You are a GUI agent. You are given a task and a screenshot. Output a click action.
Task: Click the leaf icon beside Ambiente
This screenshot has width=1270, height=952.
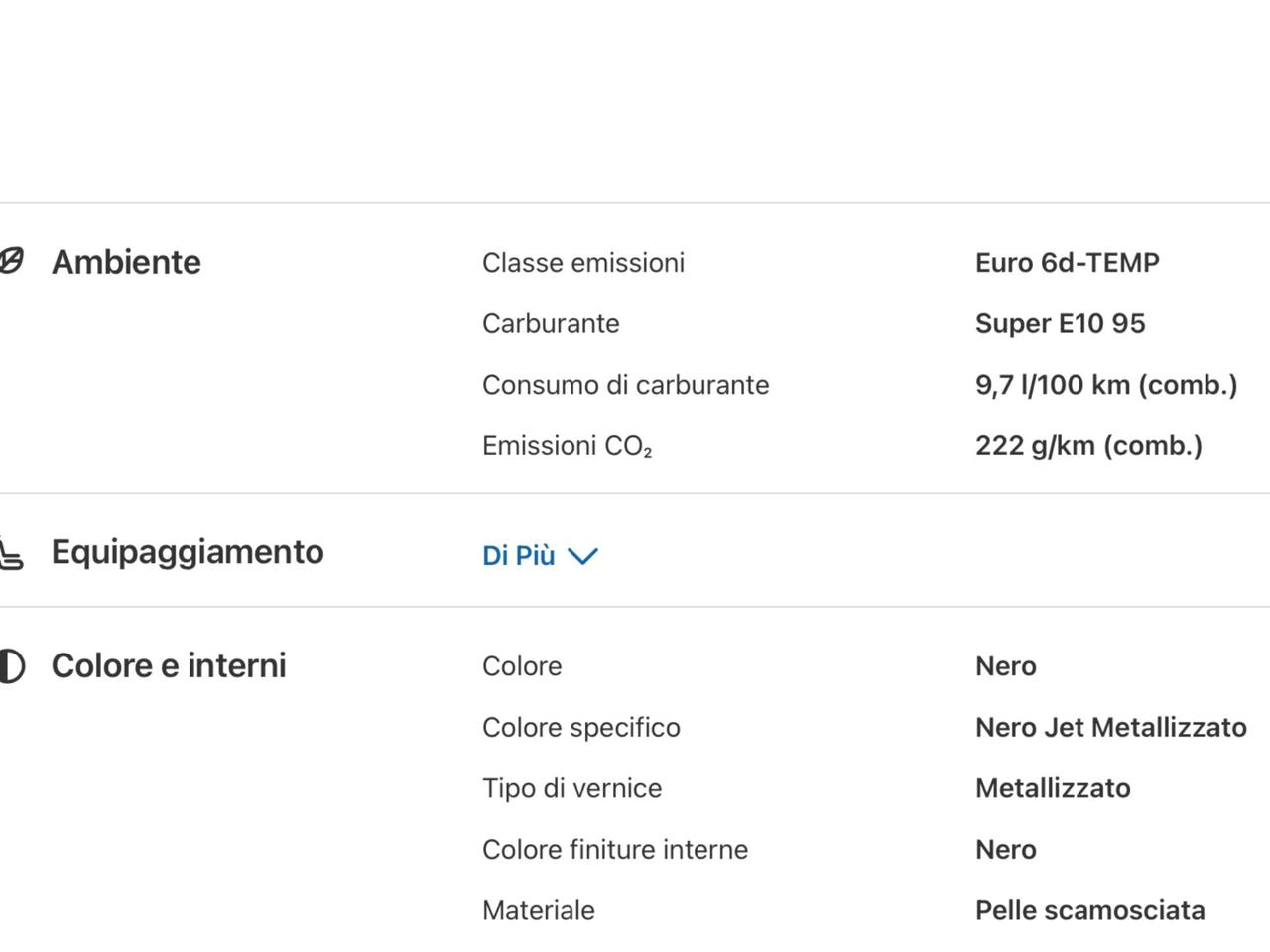tap(10, 262)
